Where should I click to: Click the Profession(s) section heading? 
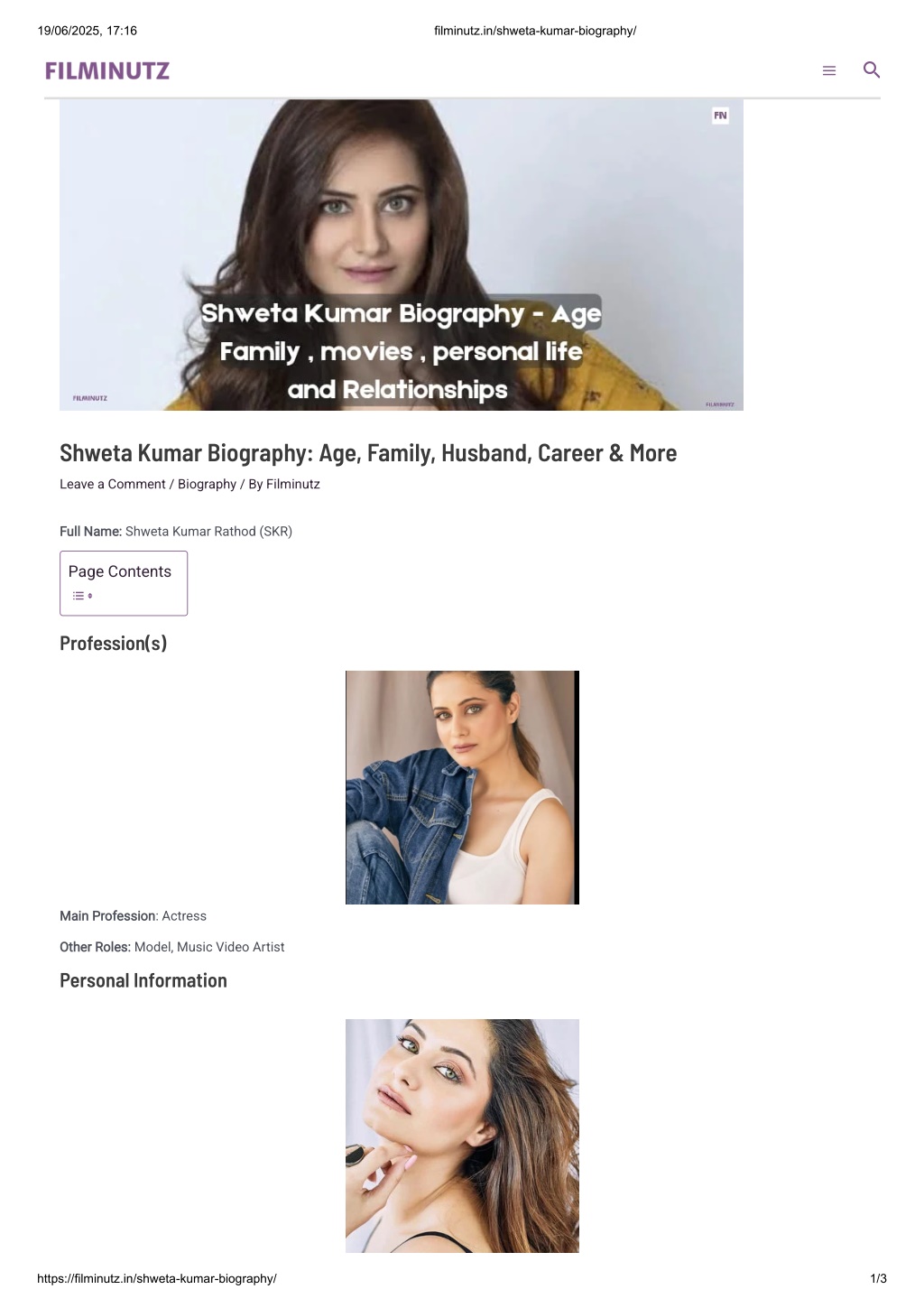pyautogui.click(x=114, y=644)
